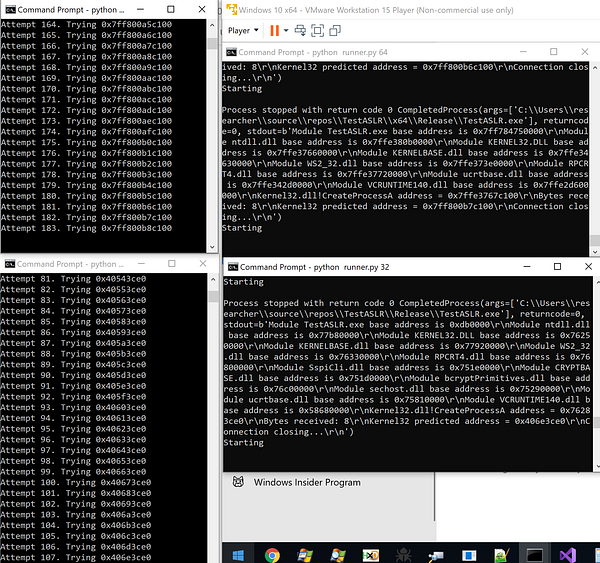This screenshot has height=563, width=600.
Task: Click the line 'Attempt 81. Trying 0x40543ce0'
Action: pos(73,279)
